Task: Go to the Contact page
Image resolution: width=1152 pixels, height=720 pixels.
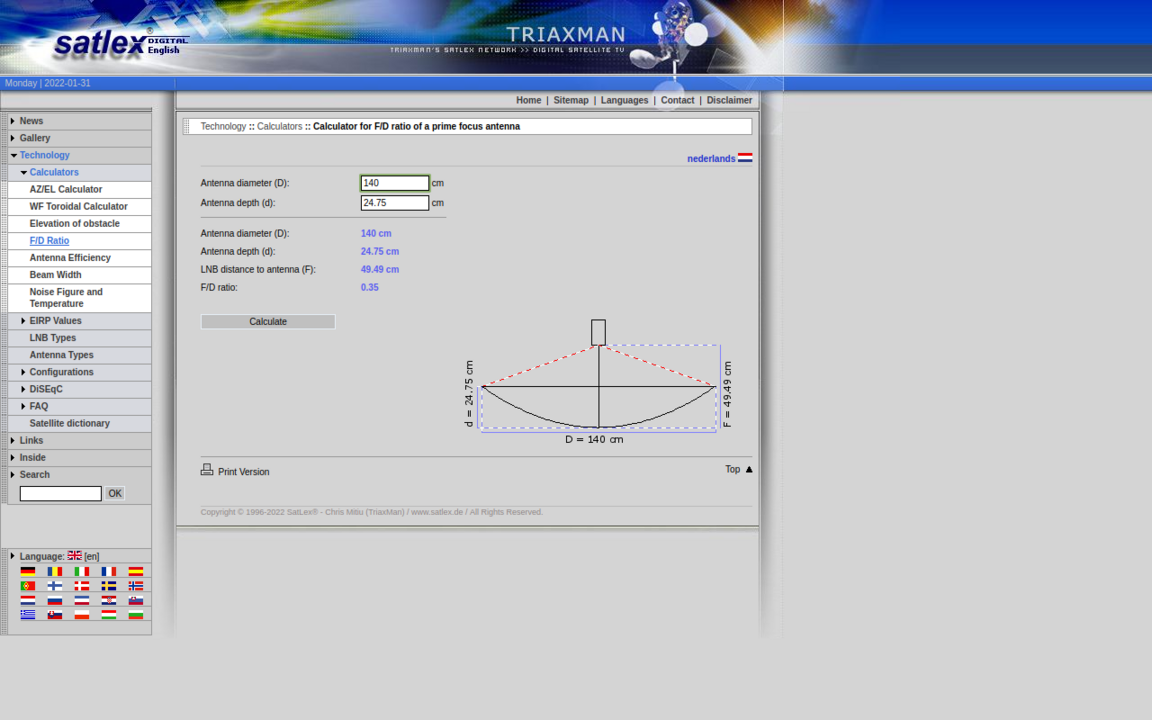Action: tap(677, 100)
